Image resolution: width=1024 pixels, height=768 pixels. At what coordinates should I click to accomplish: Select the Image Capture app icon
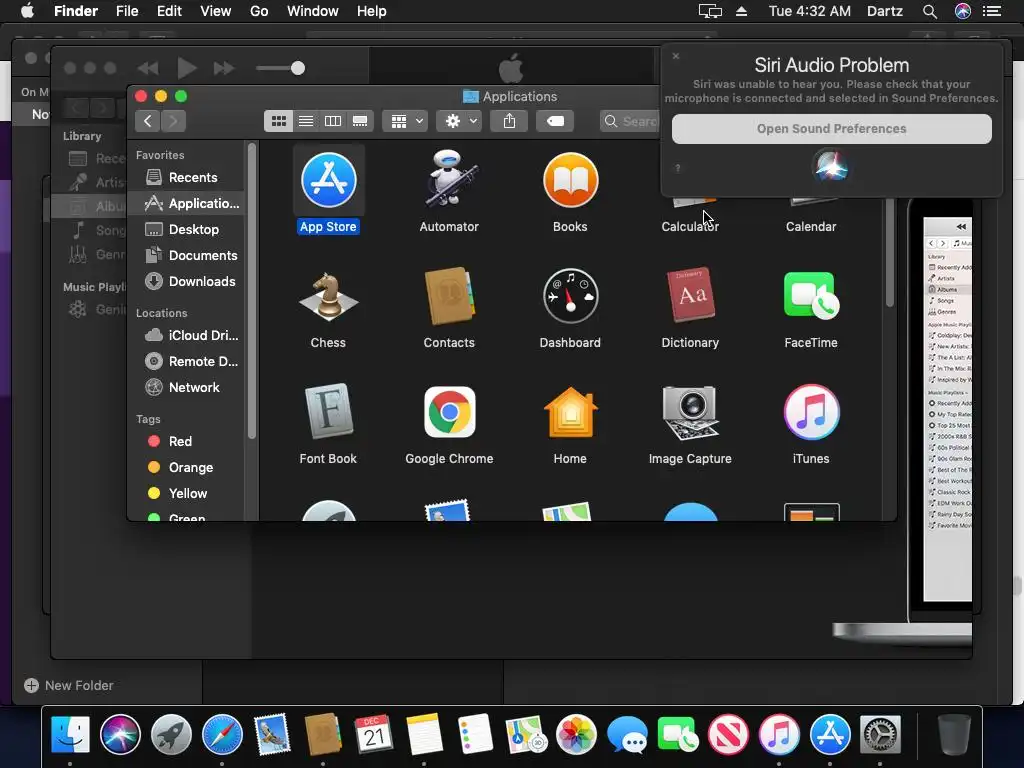[690, 412]
